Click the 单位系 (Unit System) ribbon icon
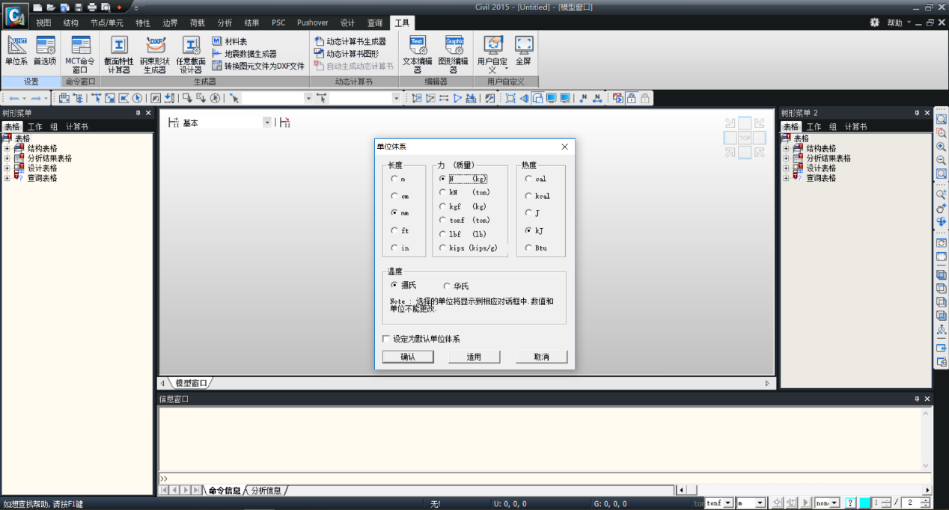 tap(16, 50)
